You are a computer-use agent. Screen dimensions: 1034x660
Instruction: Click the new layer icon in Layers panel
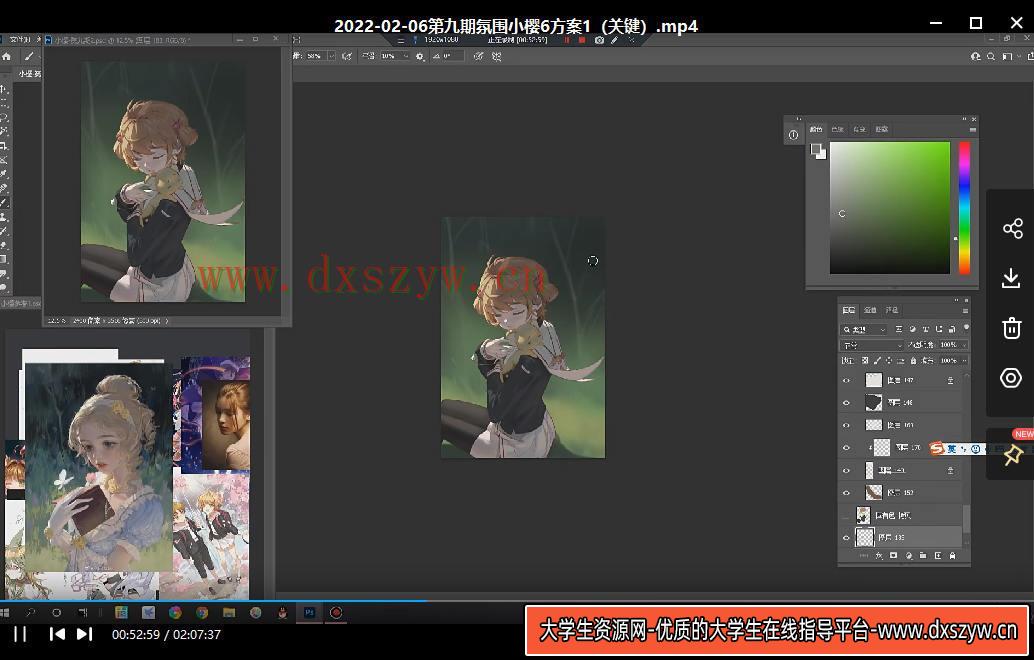pos(938,556)
